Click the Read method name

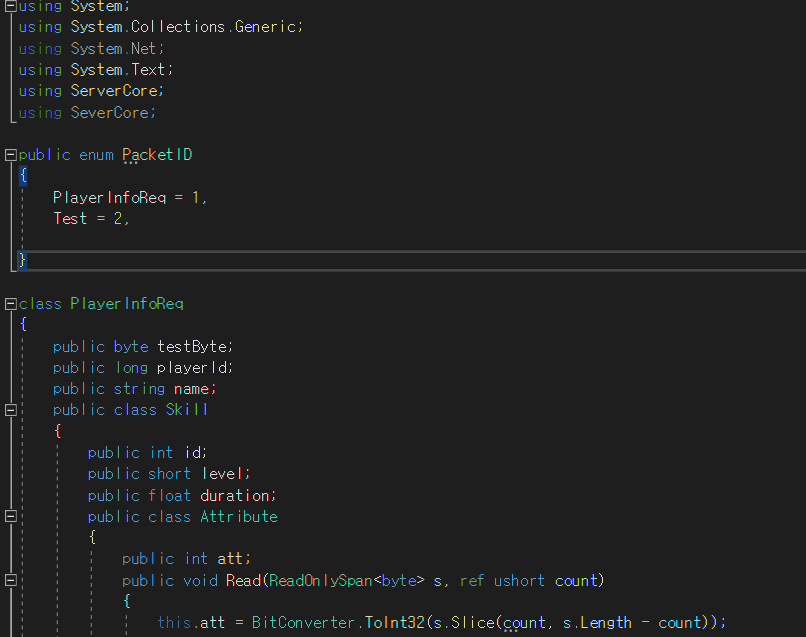[244, 580]
